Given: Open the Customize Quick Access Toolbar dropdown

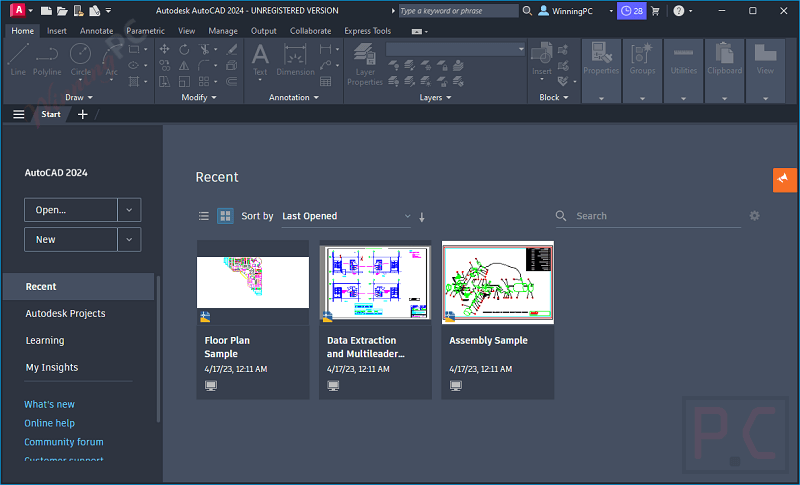Looking at the screenshot, I should pyautogui.click(x=109, y=10).
